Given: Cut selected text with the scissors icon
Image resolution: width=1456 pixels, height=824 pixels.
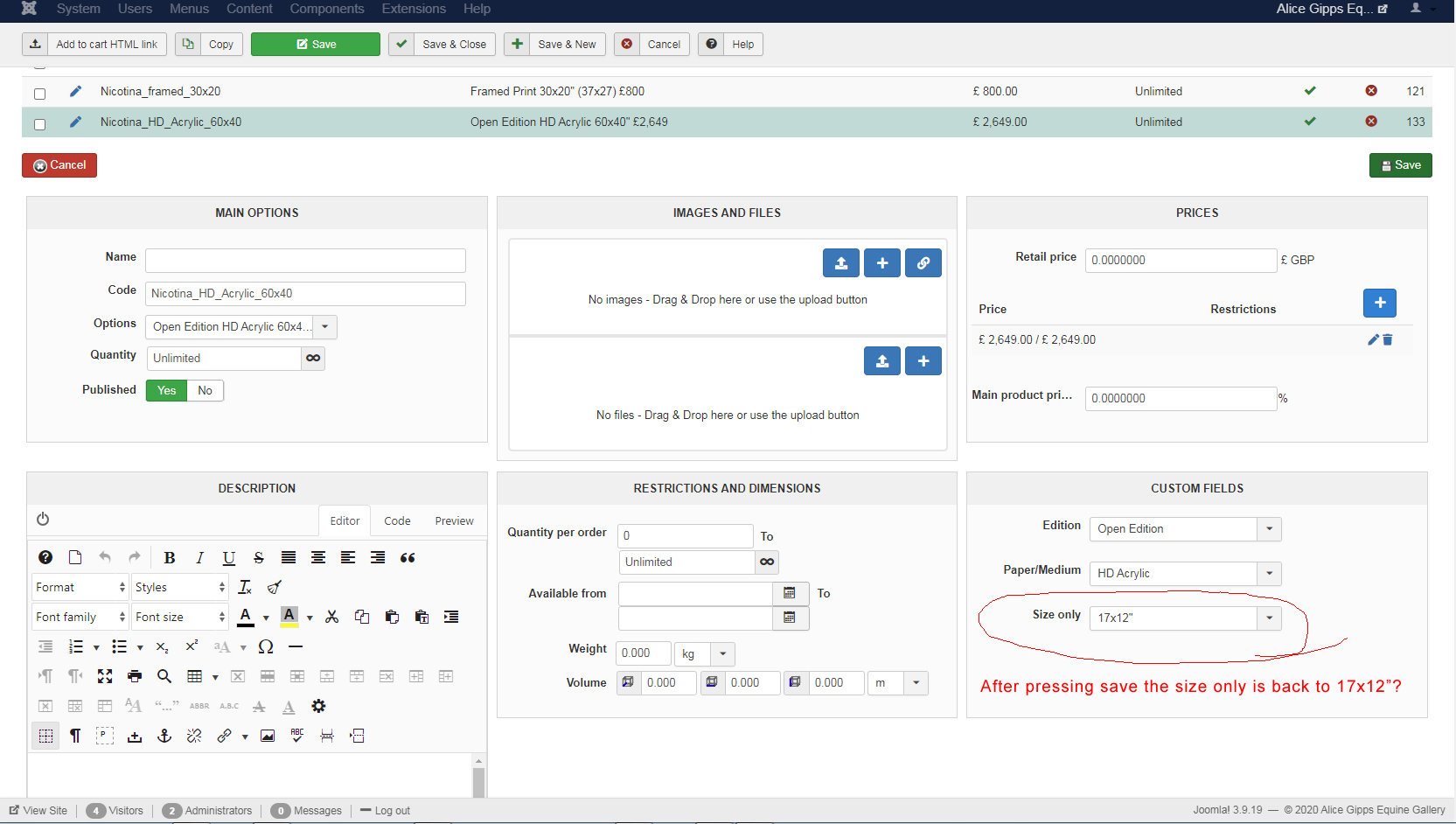Looking at the screenshot, I should click(332, 617).
